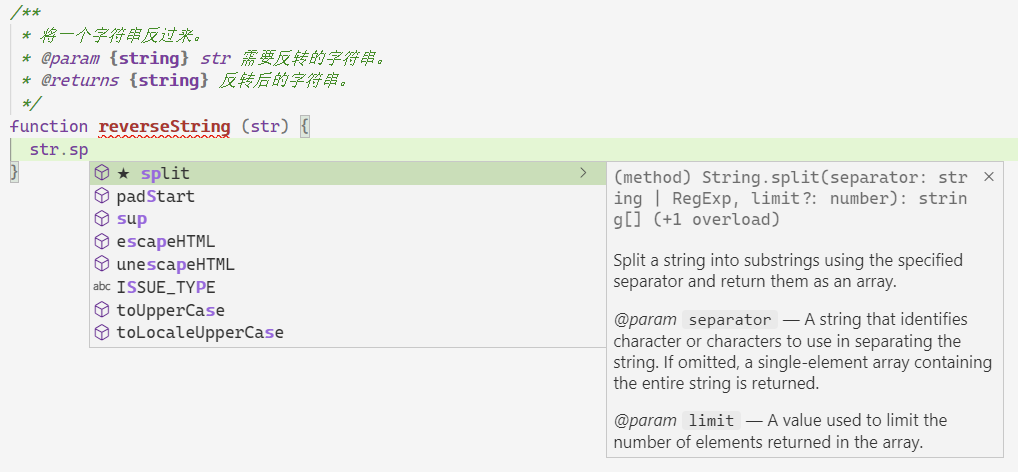Click the cube icon next to padStart
This screenshot has width=1018, height=472.
101,196
